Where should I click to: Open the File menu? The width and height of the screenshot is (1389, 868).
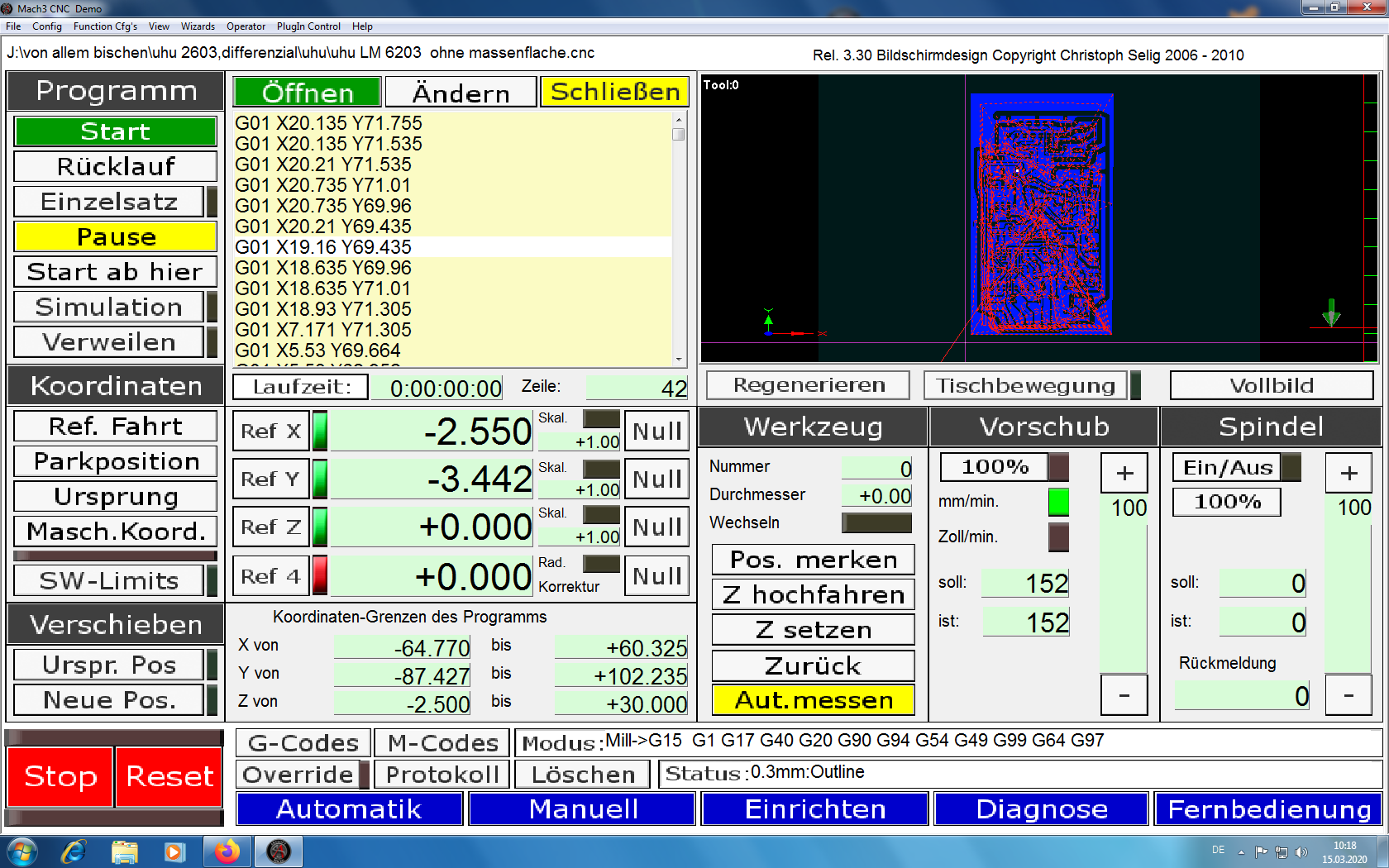13,26
